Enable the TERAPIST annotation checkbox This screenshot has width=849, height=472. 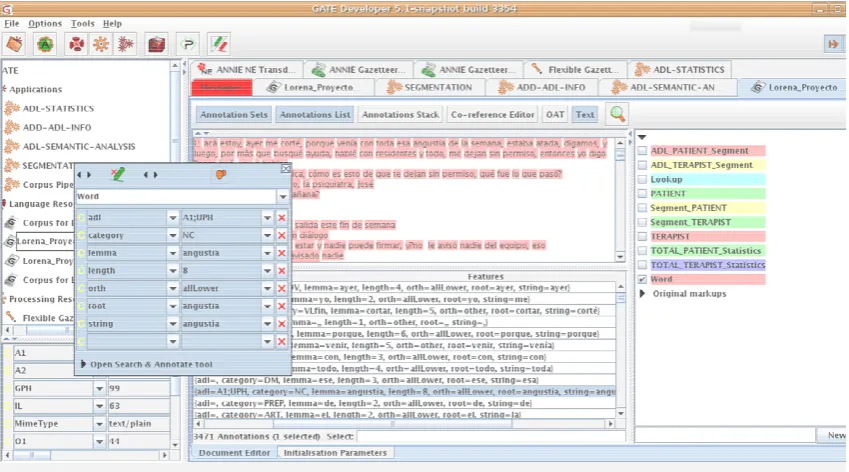point(642,237)
